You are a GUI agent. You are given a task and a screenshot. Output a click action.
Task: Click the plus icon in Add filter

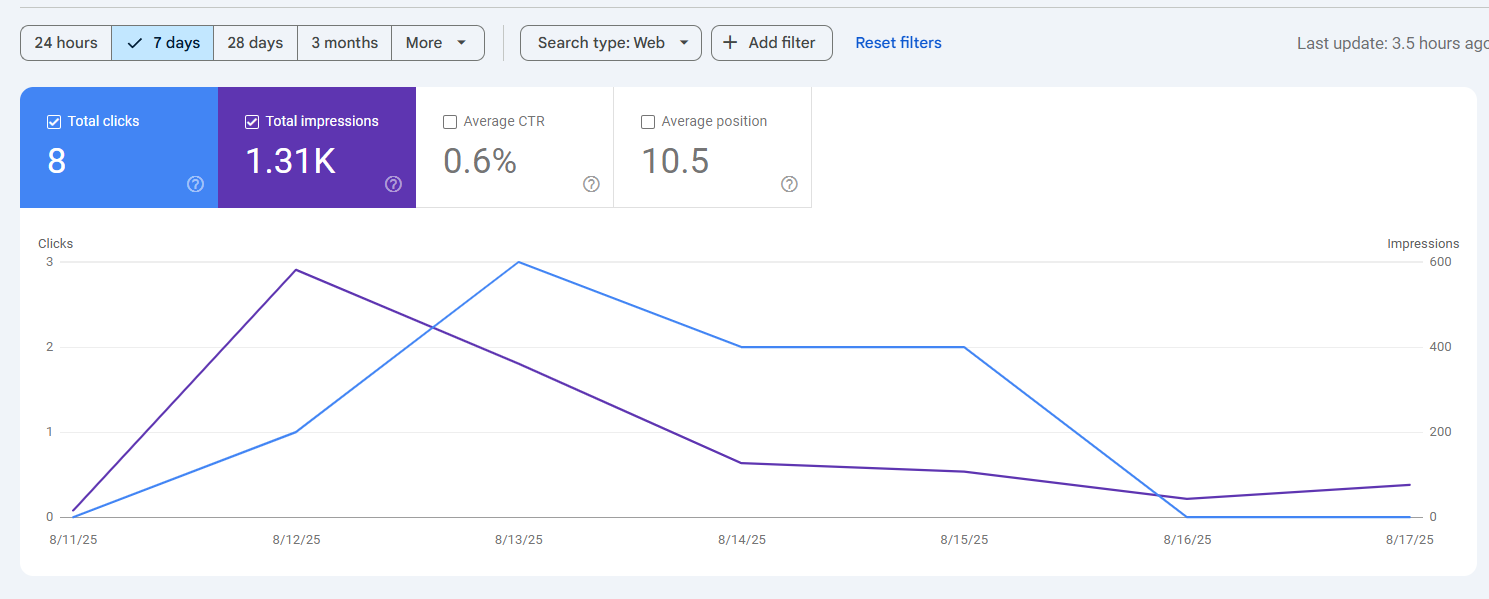(730, 43)
